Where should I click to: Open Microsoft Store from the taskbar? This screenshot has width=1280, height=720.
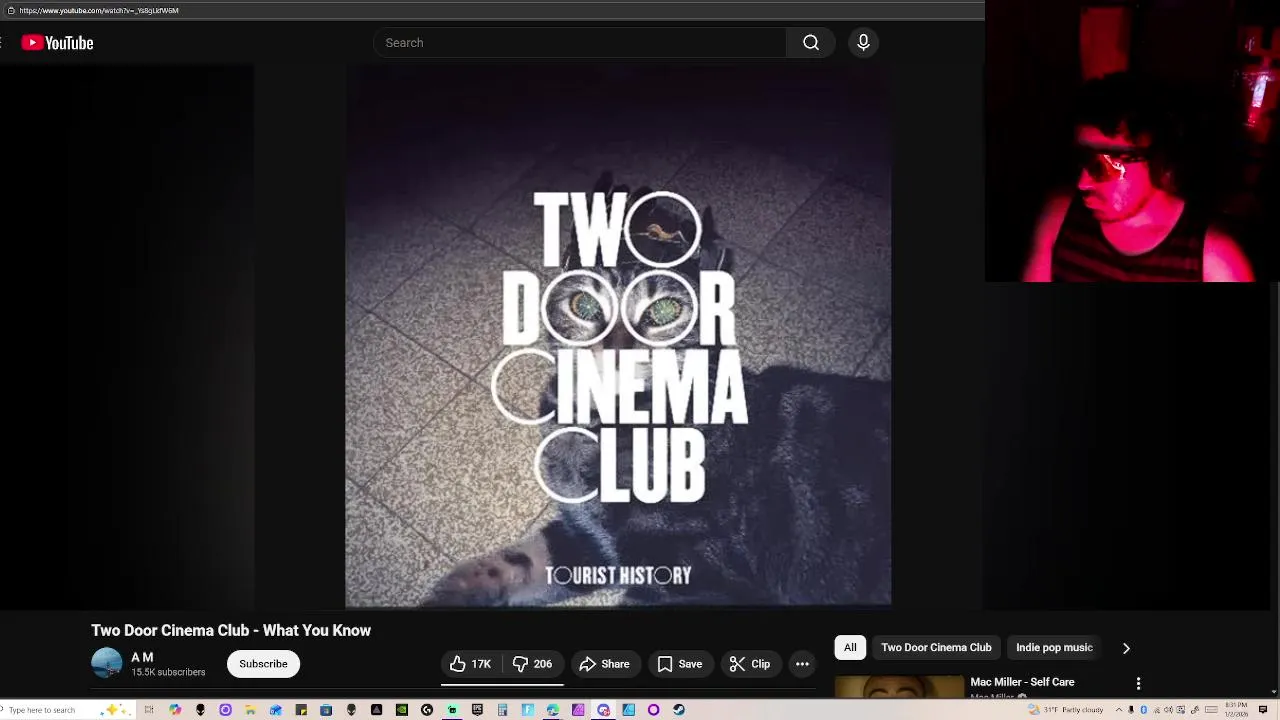[x=326, y=710]
